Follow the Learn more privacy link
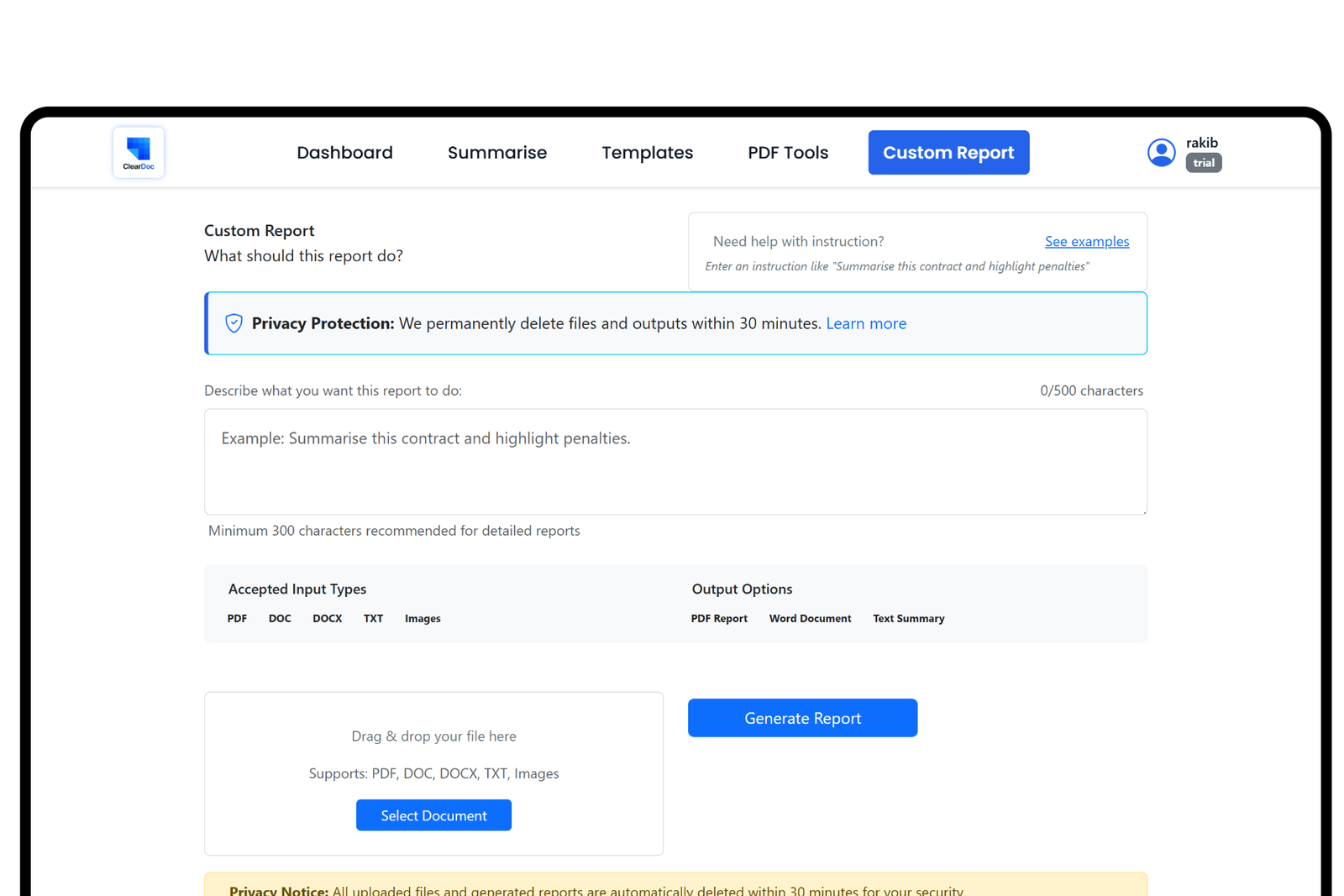The image size is (1344, 896). click(865, 323)
